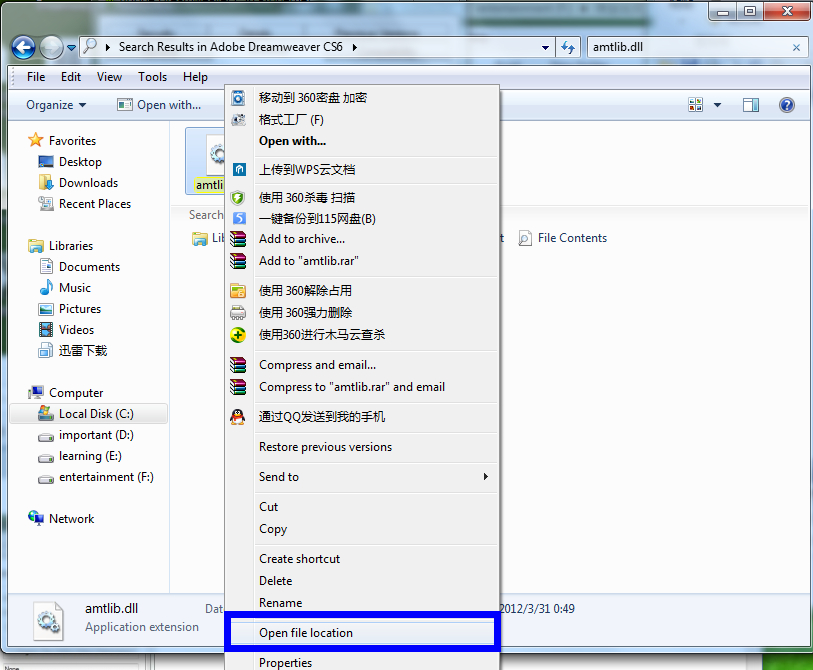Open the File menu
This screenshot has height=670, width=813.
[x=36, y=77]
